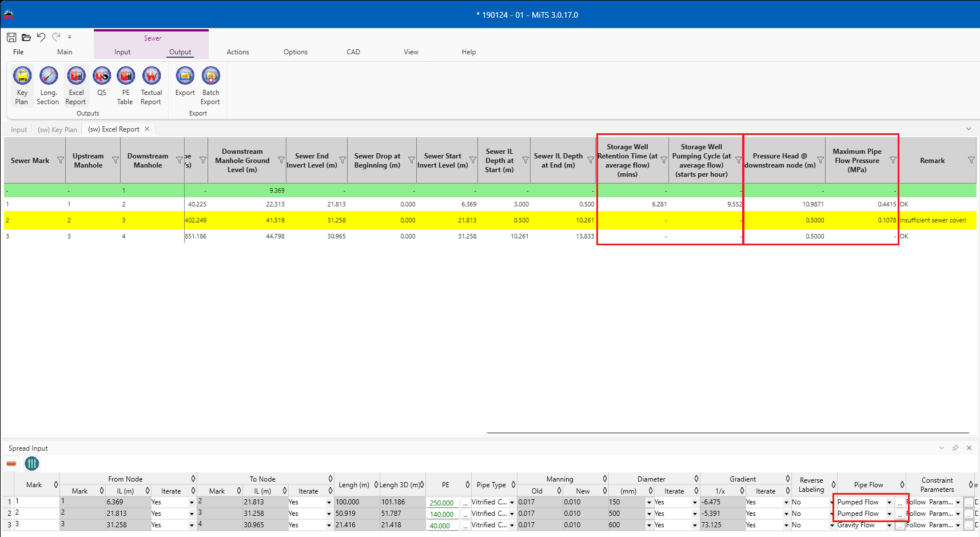Open the Actions ribbon tab
This screenshot has width=980, height=537.
click(238, 51)
